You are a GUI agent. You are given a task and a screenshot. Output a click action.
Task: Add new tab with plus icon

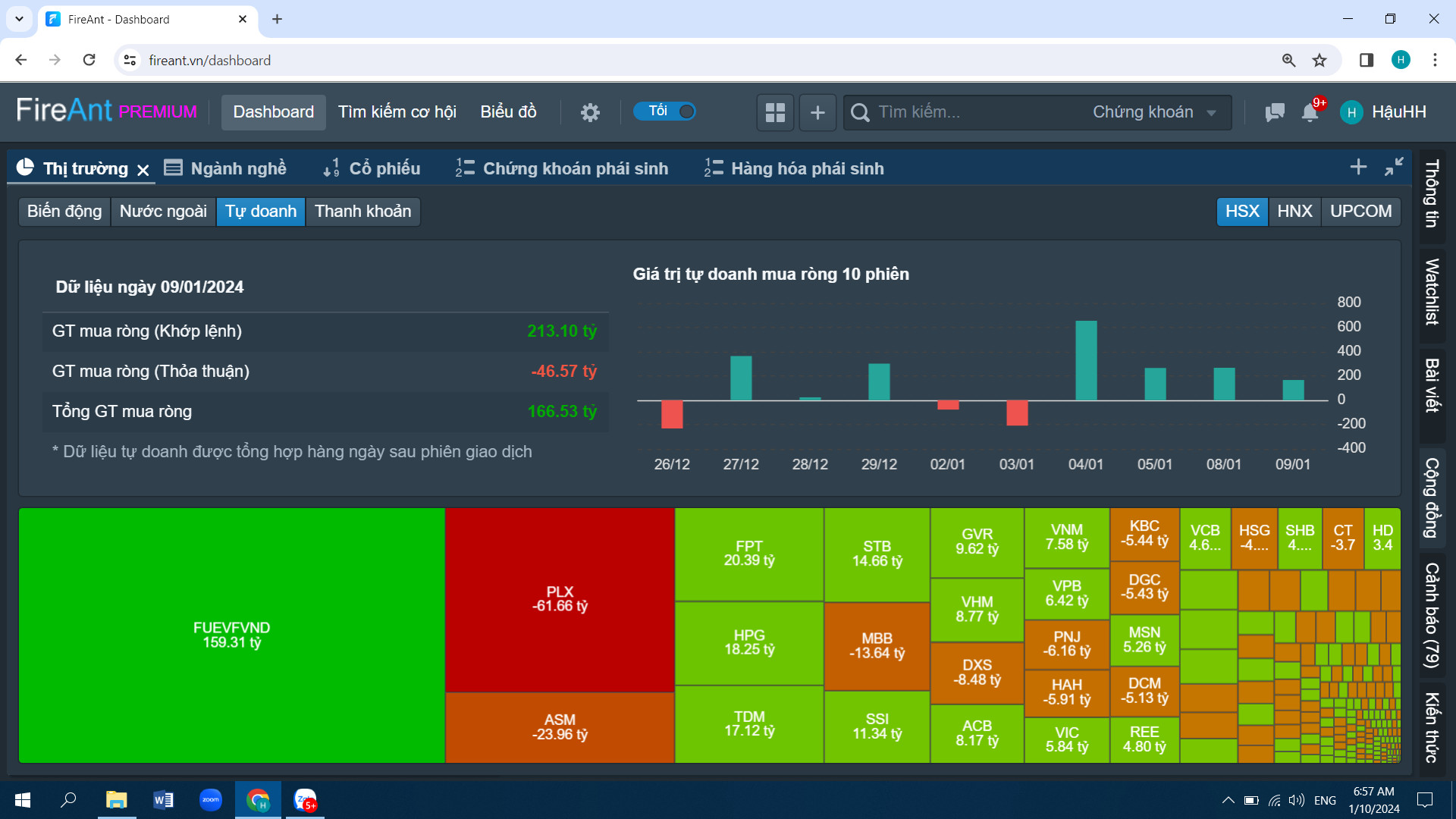[1358, 167]
